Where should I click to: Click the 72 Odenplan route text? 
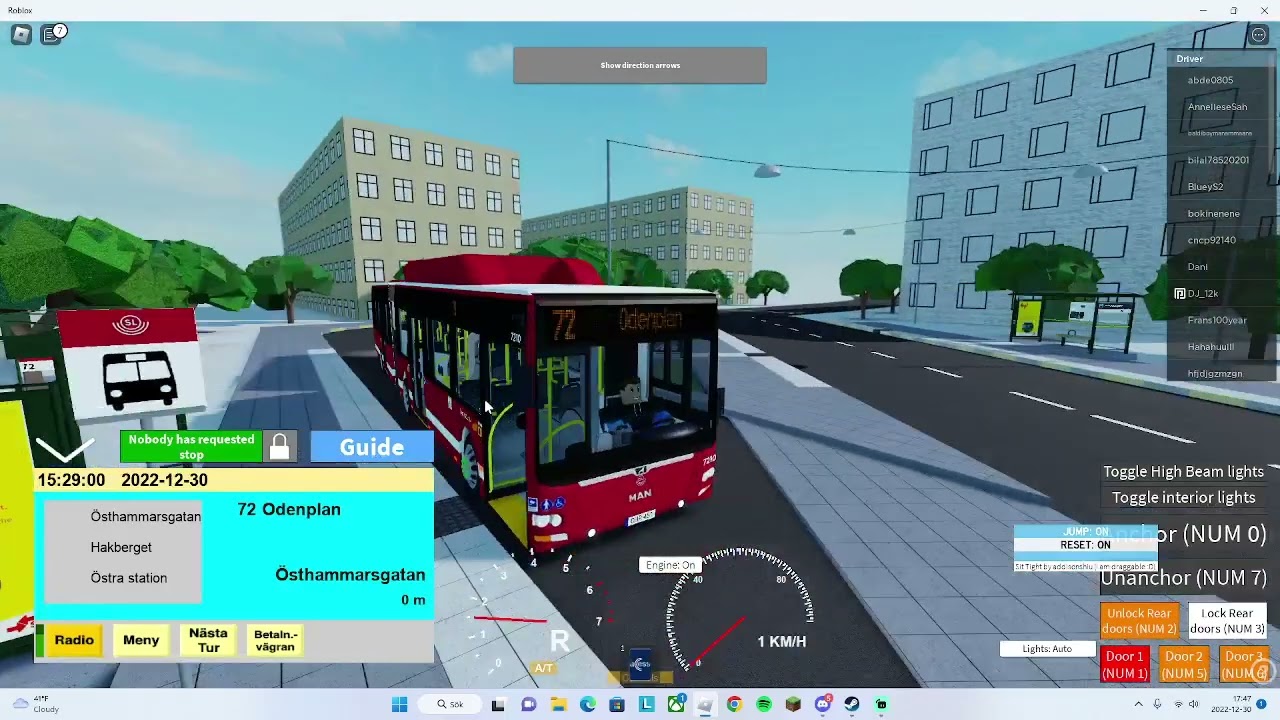pyautogui.click(x=289, y=510)
